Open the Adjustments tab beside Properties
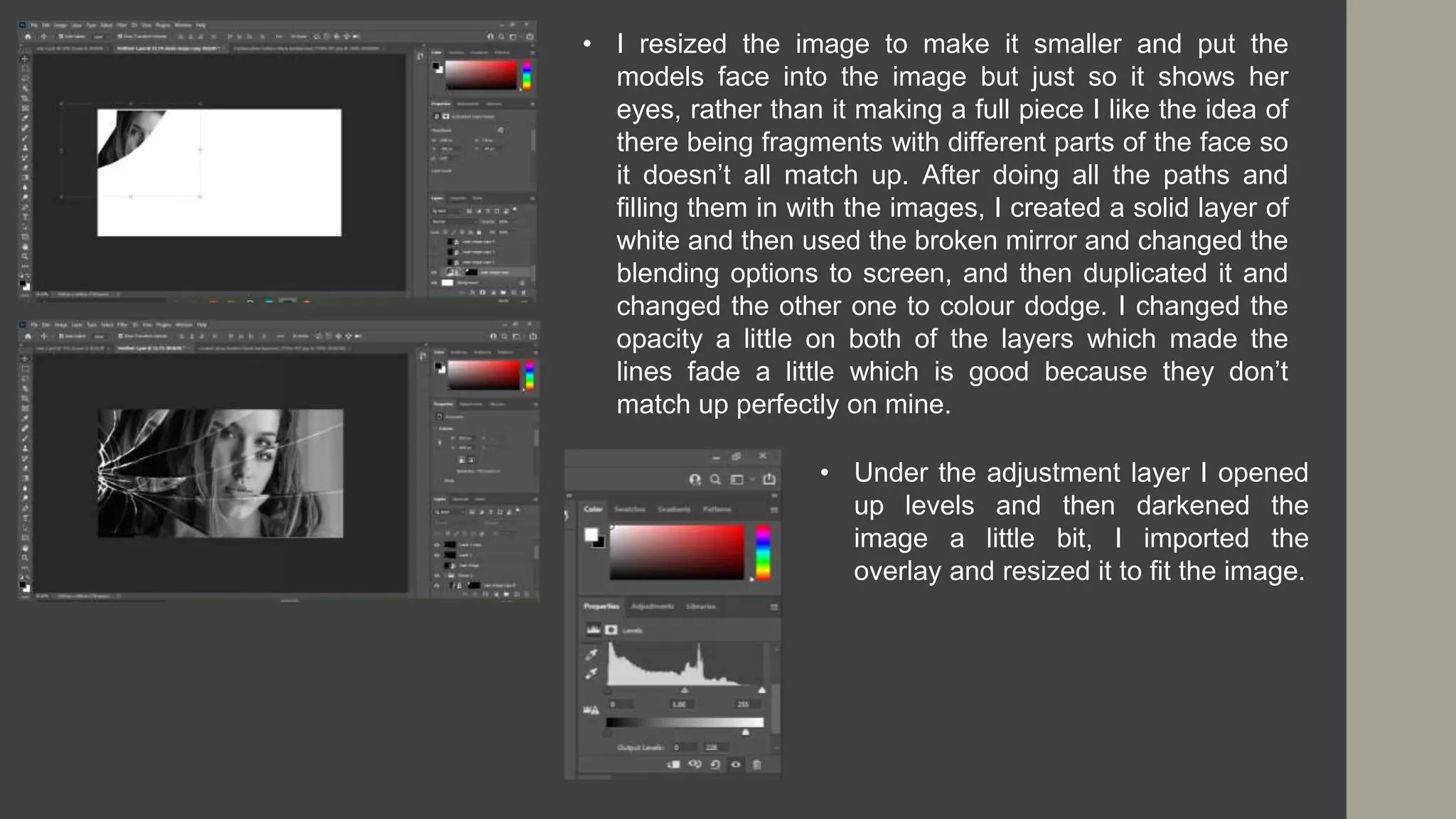 click(x=652, y=606)
